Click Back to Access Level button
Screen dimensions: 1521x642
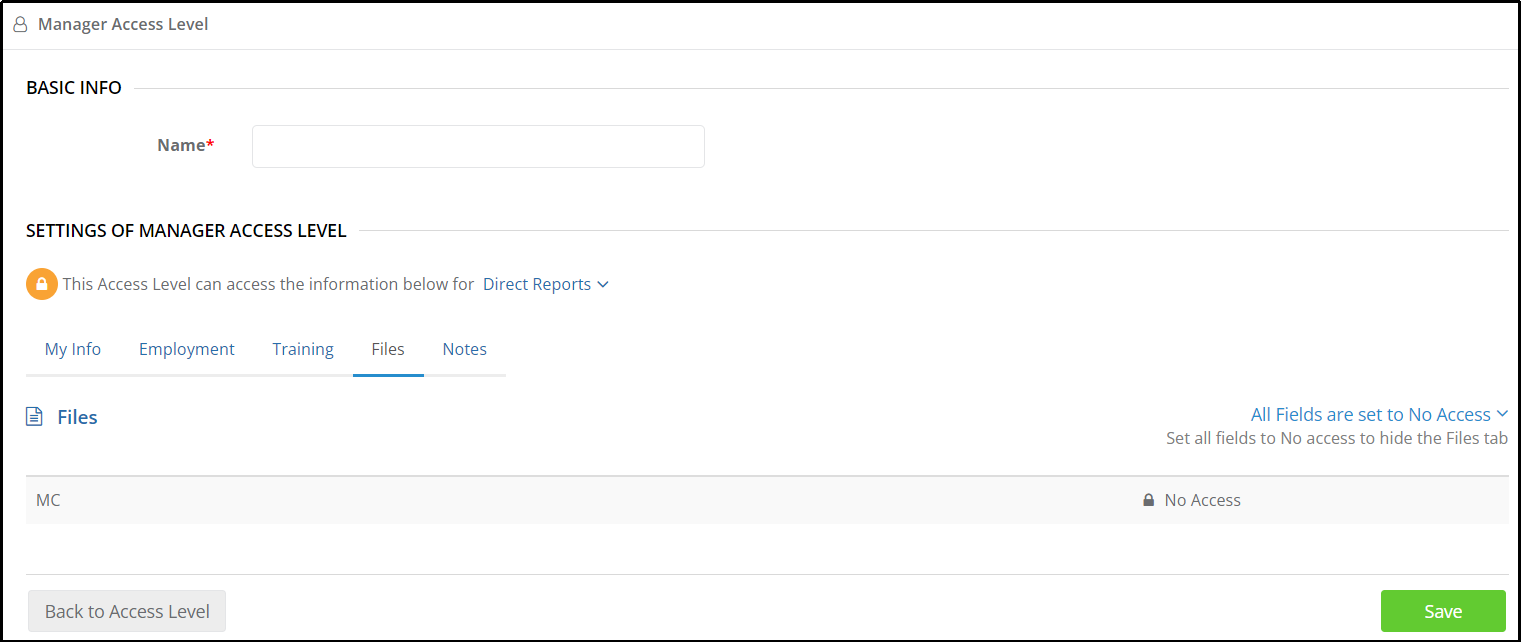(127, 611)
